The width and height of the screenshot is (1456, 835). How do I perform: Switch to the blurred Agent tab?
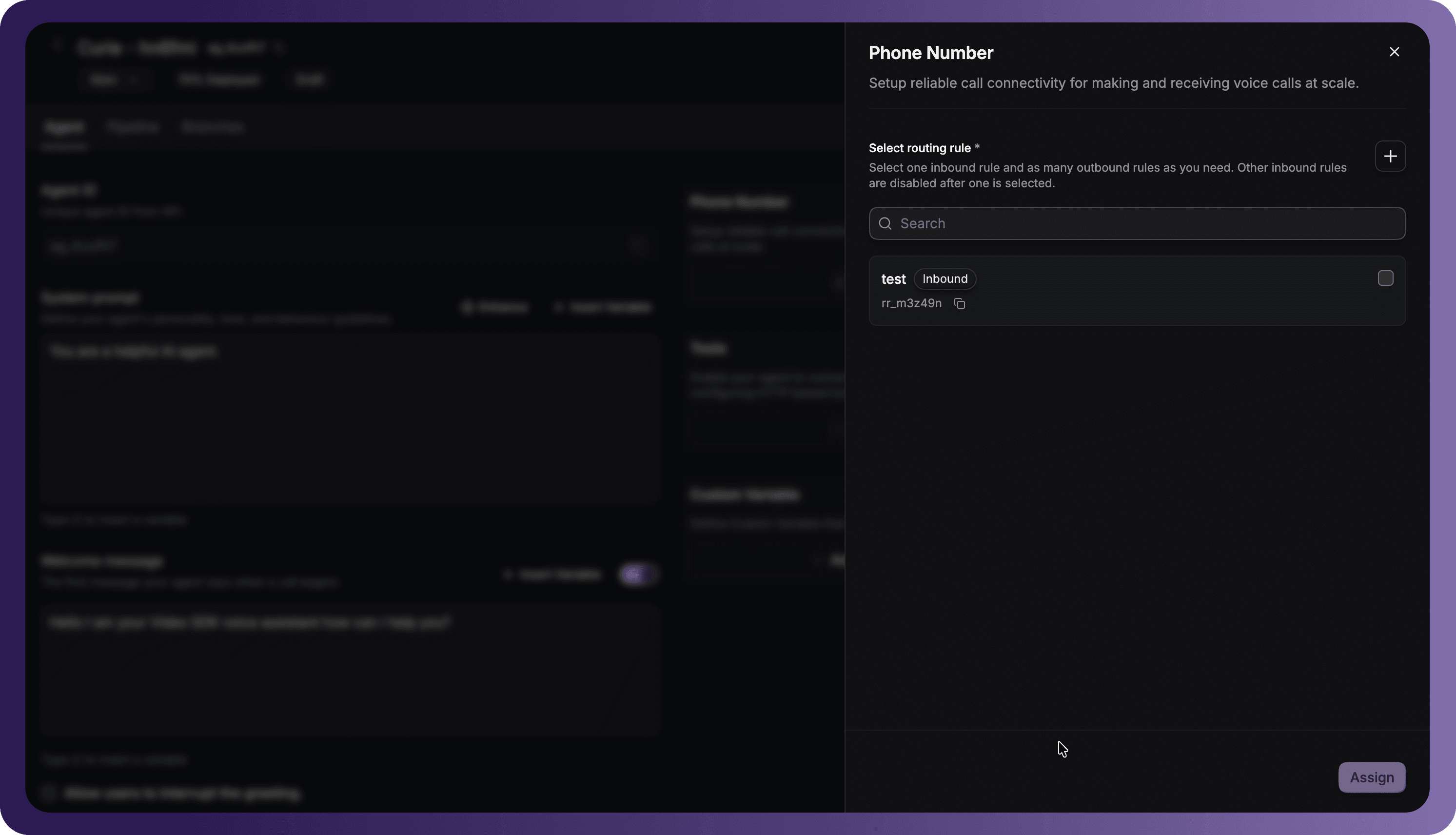click(x=64, y=127)
